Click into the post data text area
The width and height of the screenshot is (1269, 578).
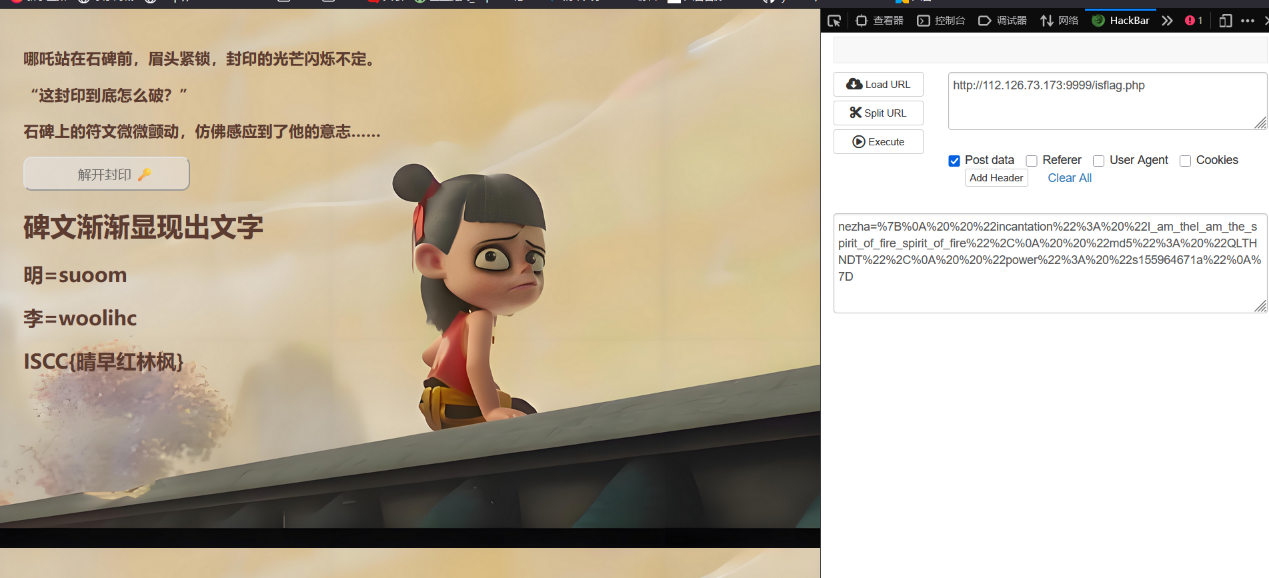coord(1050,263)
